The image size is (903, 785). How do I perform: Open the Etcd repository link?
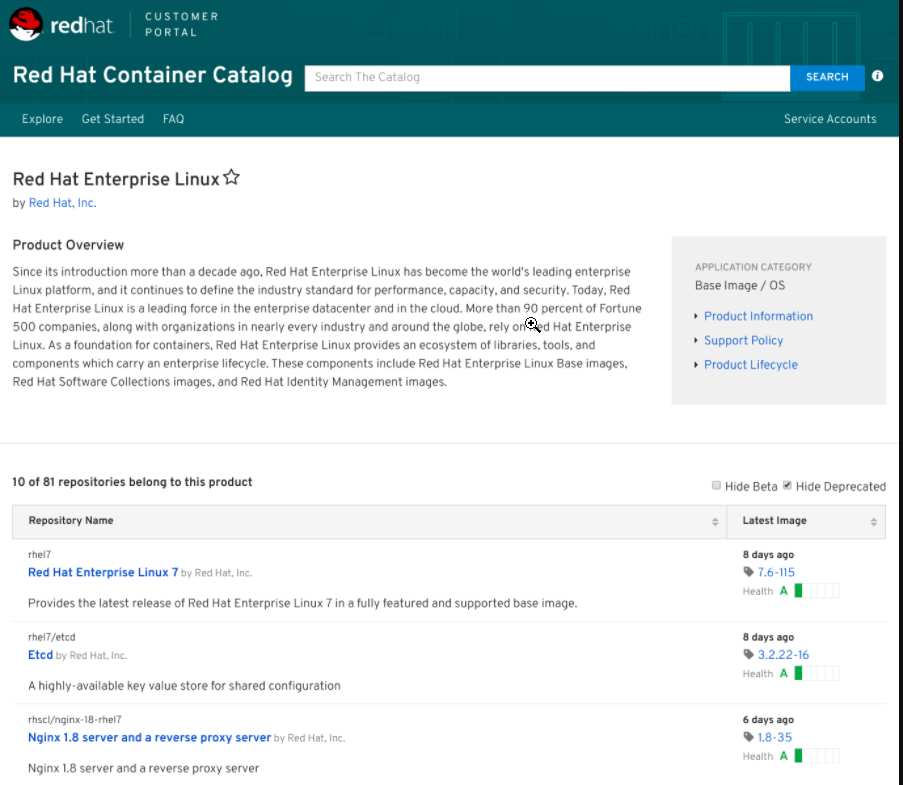[40, 655]
